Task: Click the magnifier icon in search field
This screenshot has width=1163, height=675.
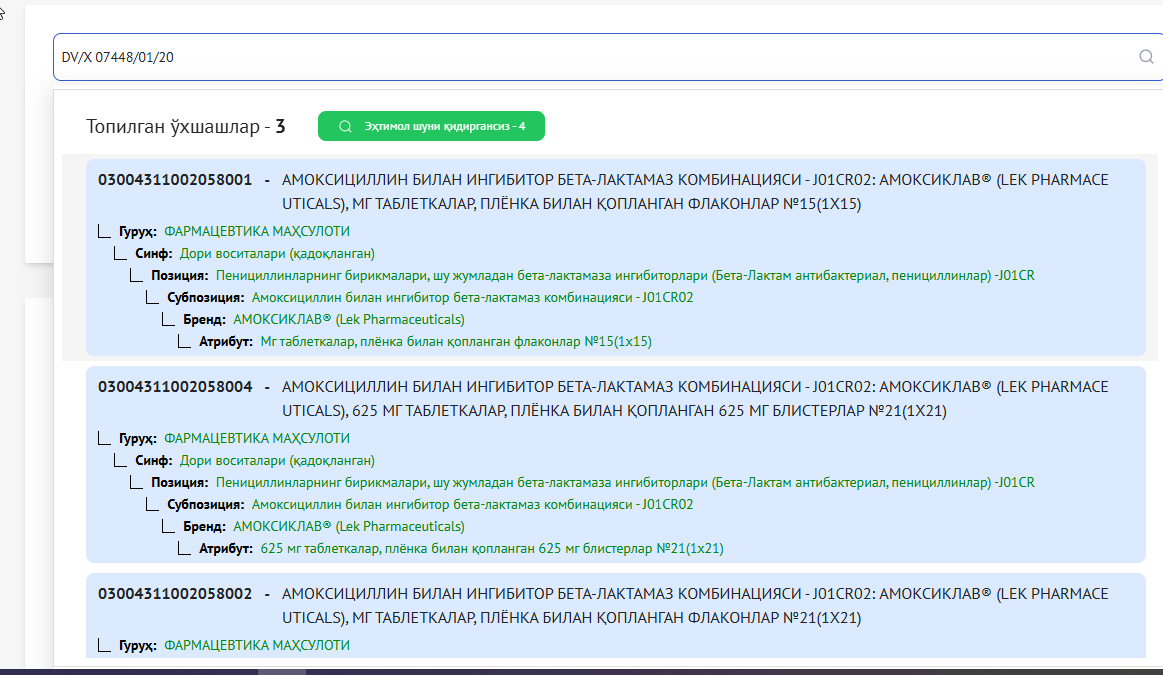Action: [x=1146, y=56]
